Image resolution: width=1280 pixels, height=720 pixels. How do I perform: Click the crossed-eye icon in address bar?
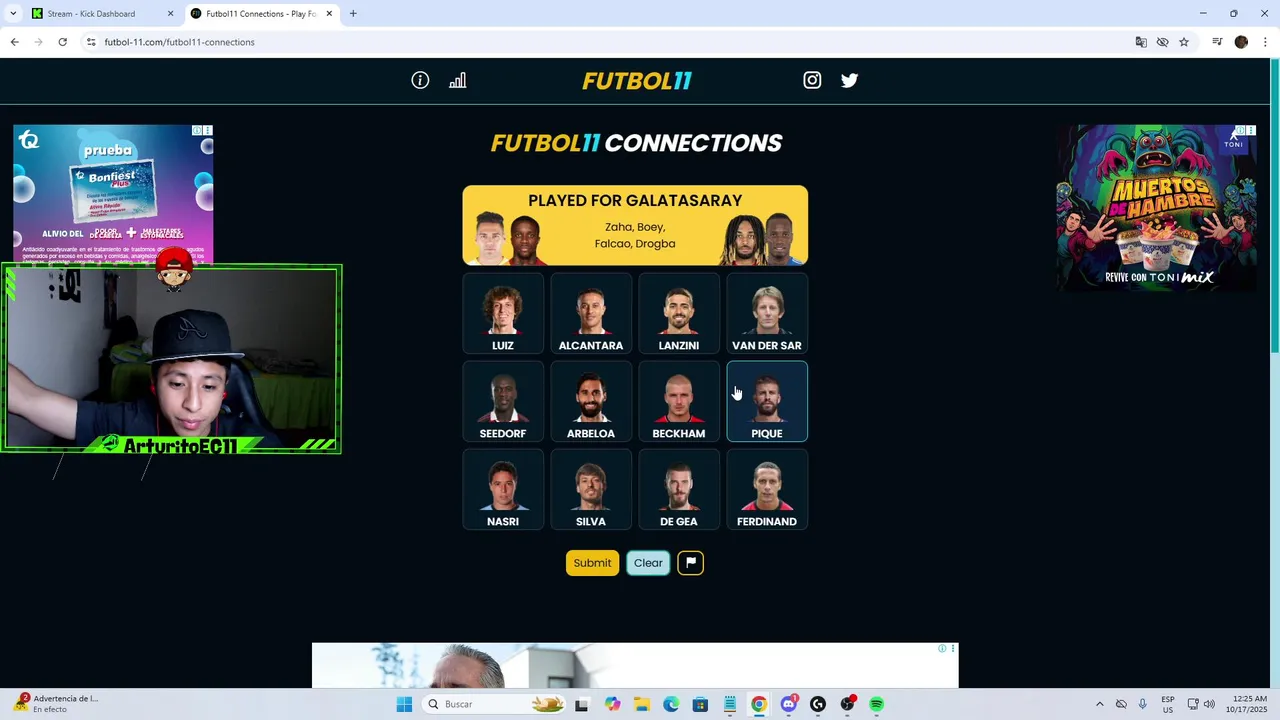click(1162, 42)
